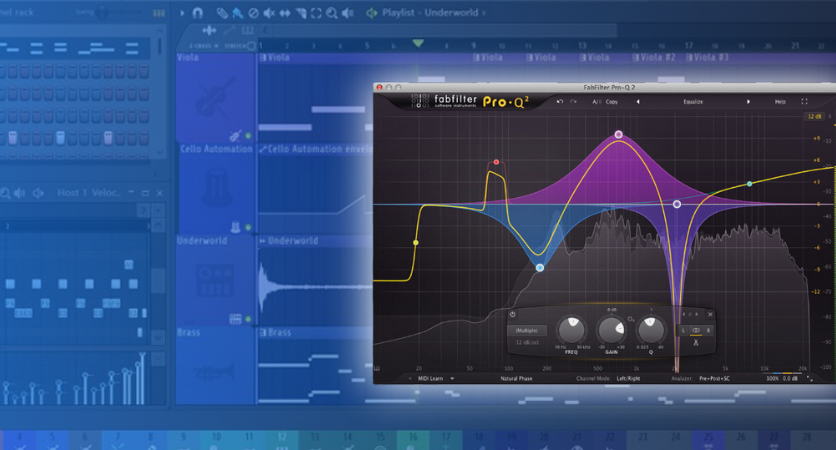Open the MIDI Learn dropdown arrow

point(408,379)
